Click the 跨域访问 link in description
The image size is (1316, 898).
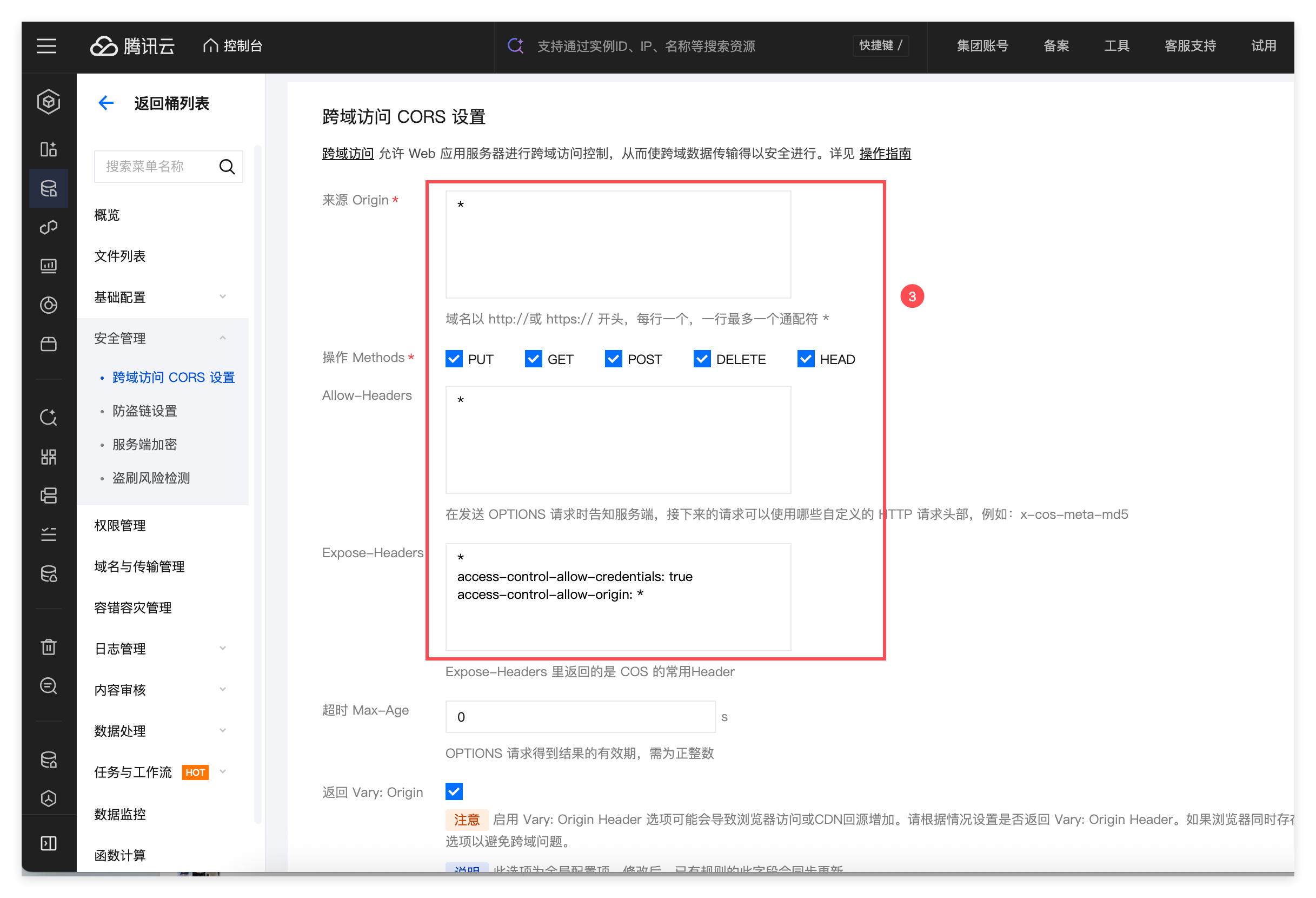pos(348,154)
